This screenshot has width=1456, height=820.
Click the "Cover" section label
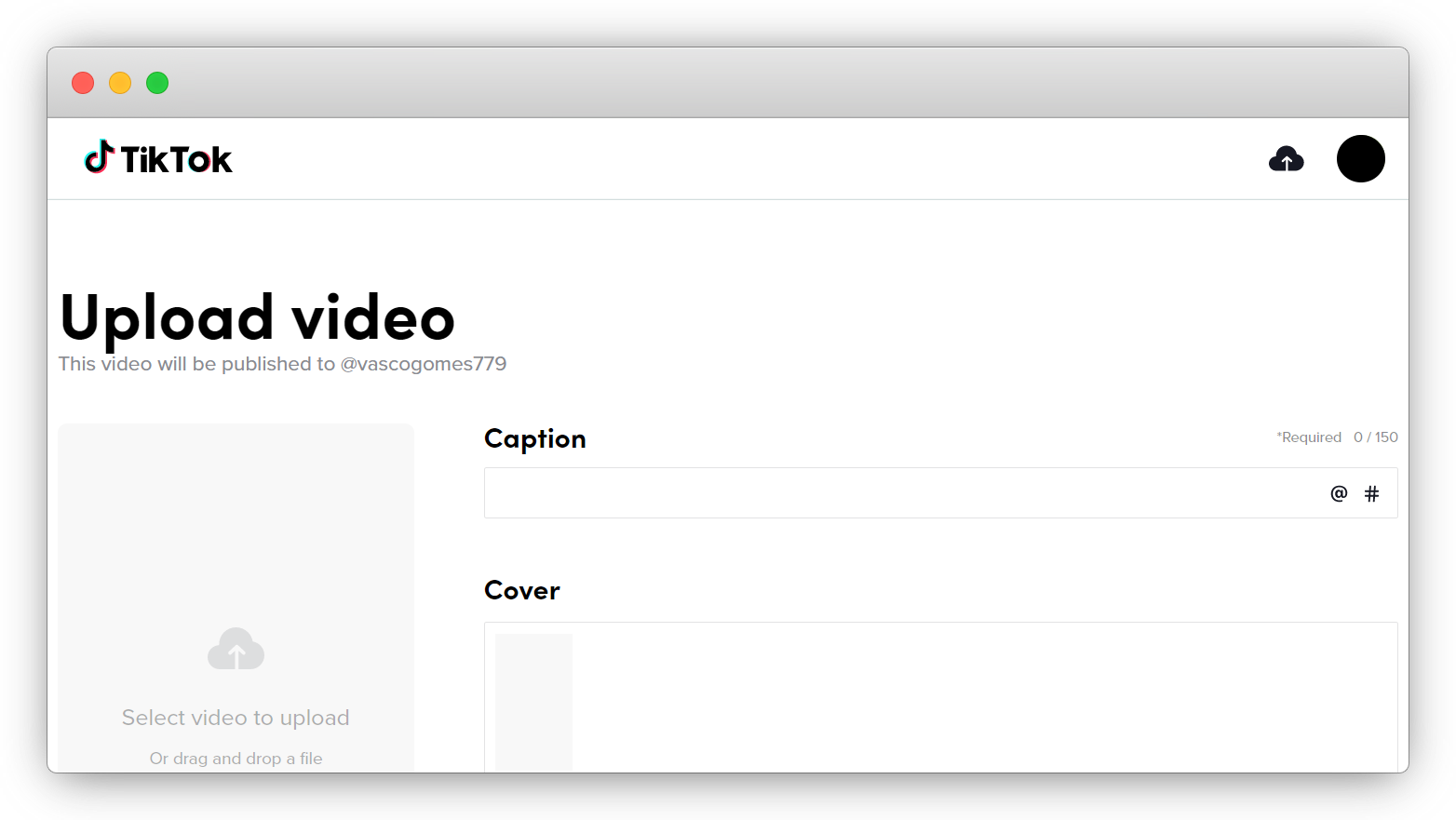point(521,590)
